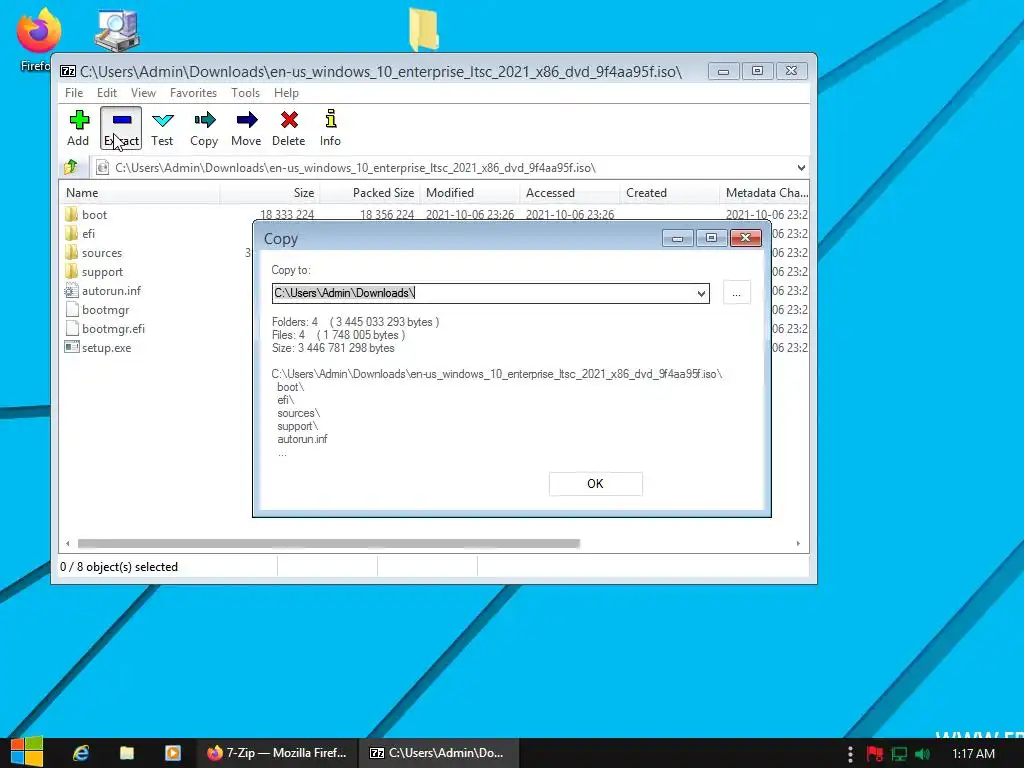Click the horizontal scrollbar thumb

coord(328,543)
